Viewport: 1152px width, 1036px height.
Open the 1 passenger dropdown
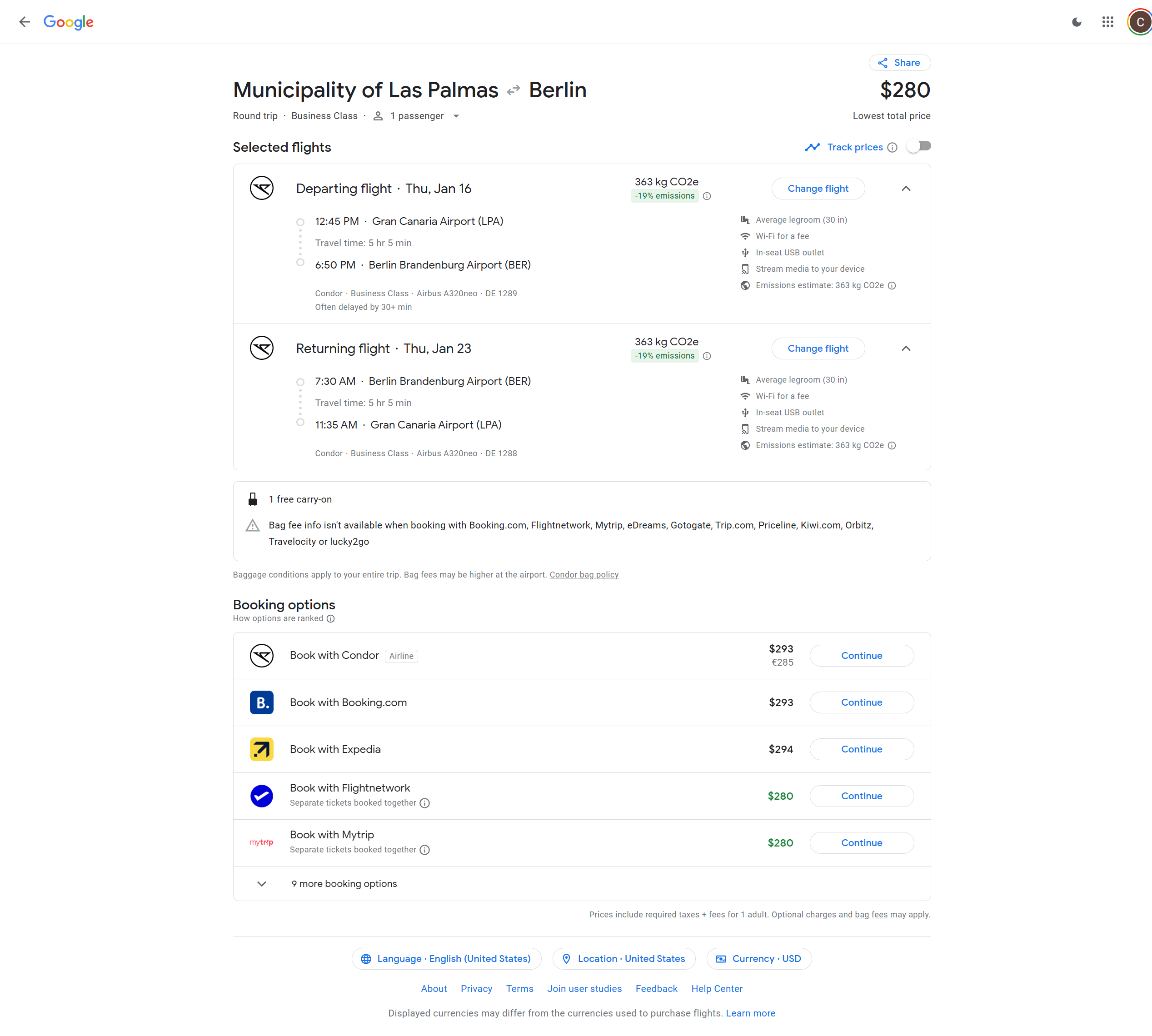(417, 116)
